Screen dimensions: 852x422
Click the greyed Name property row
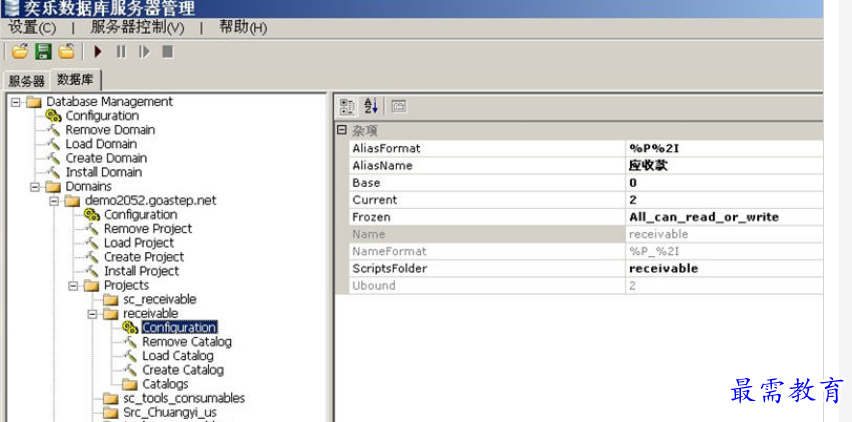click(586, 234)
